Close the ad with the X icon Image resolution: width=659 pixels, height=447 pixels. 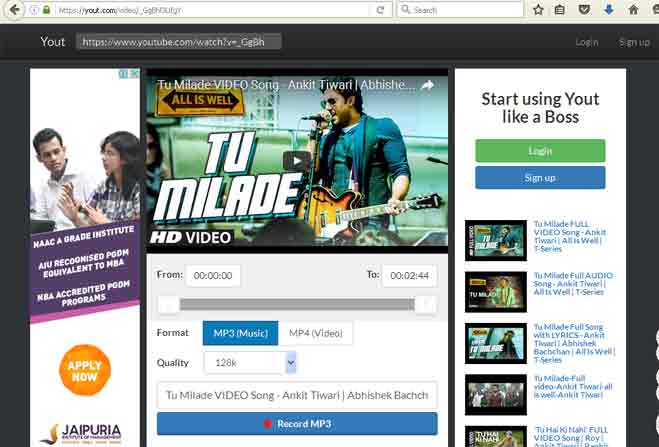134,74
